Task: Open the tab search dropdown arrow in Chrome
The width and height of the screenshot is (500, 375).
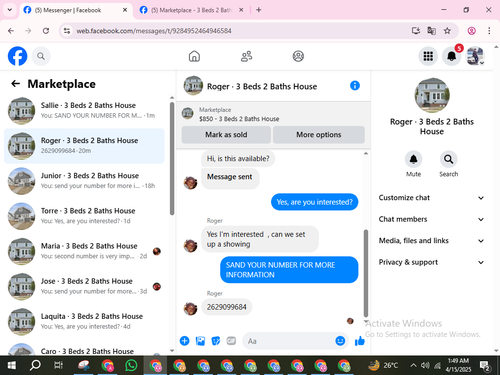Action: pyautogui.click(x=10, y=10)
